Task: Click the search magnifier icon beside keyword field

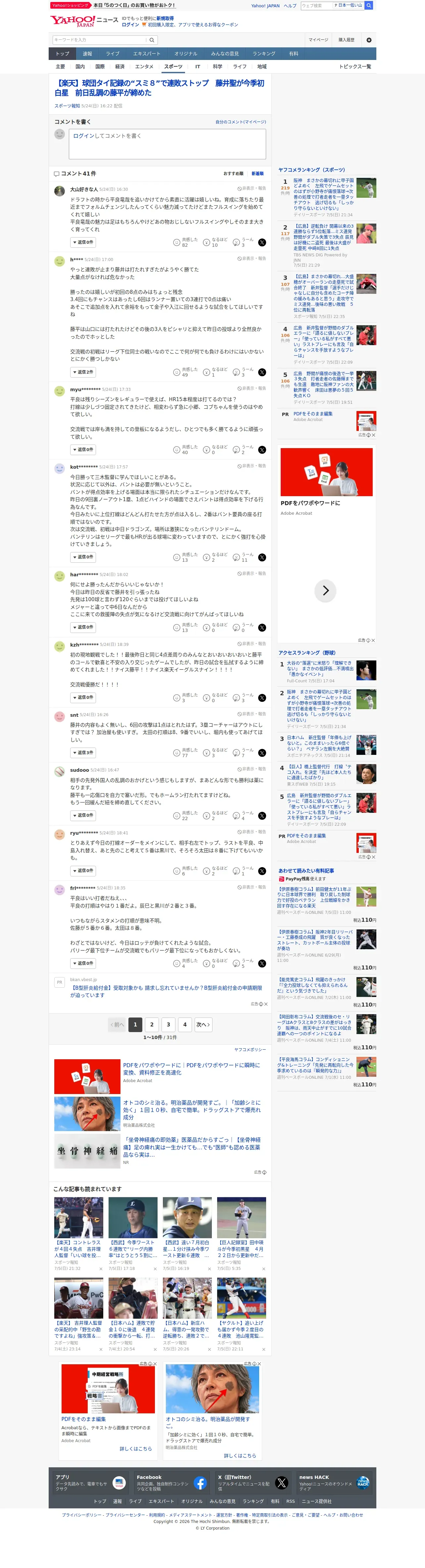Action: 151,39
